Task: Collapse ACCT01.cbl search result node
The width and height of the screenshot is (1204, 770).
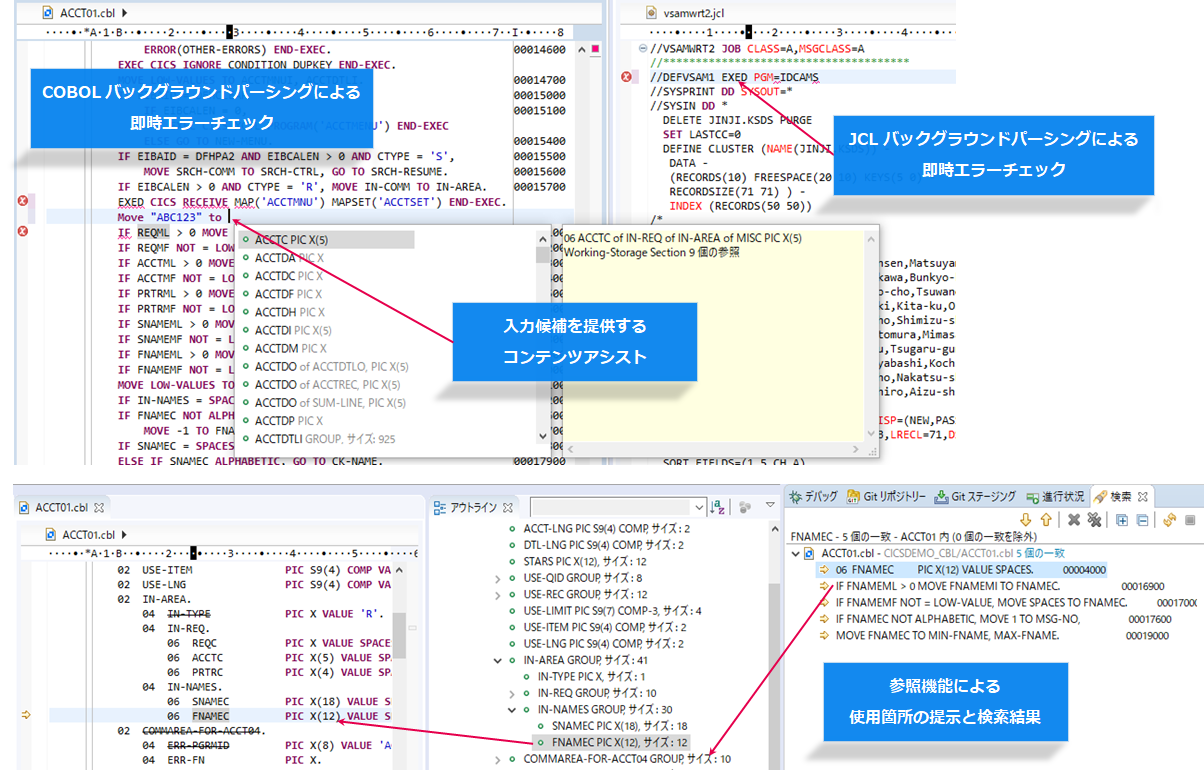Action: point(796,553)
